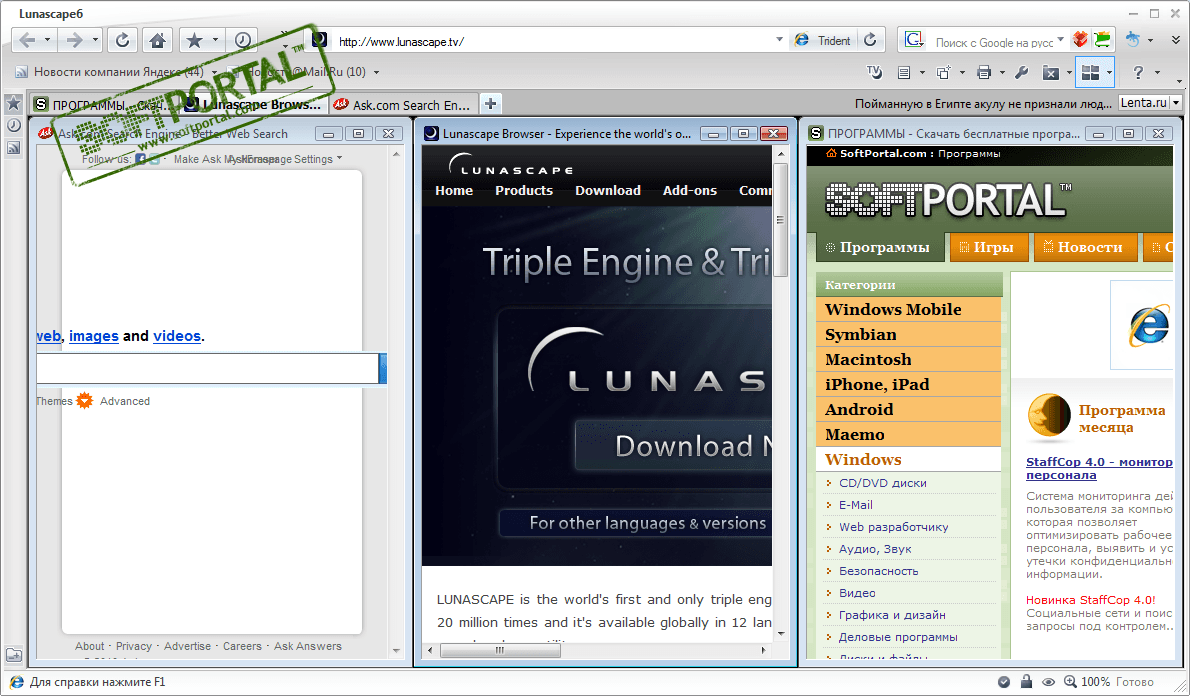The height and width of the screenshot is (696, 1190).
Task: Expand the address bar URL dropdown
Action: pyautogui.click(x=779, y=40)
